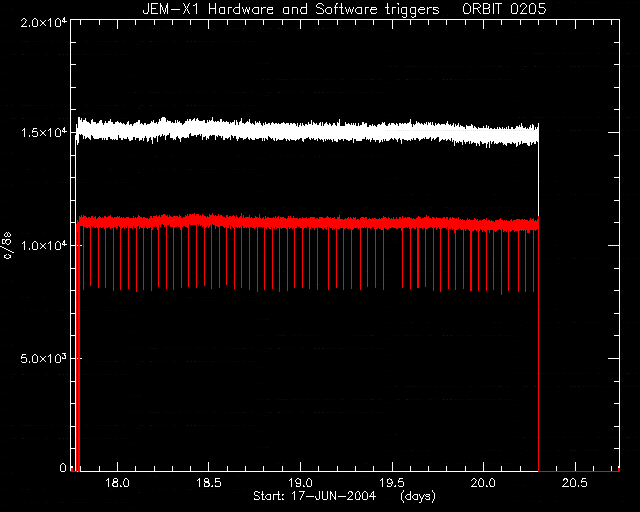
Task: Click the plot title JEM-X1 Hardware and Software triggers
Action: (291, 9)
